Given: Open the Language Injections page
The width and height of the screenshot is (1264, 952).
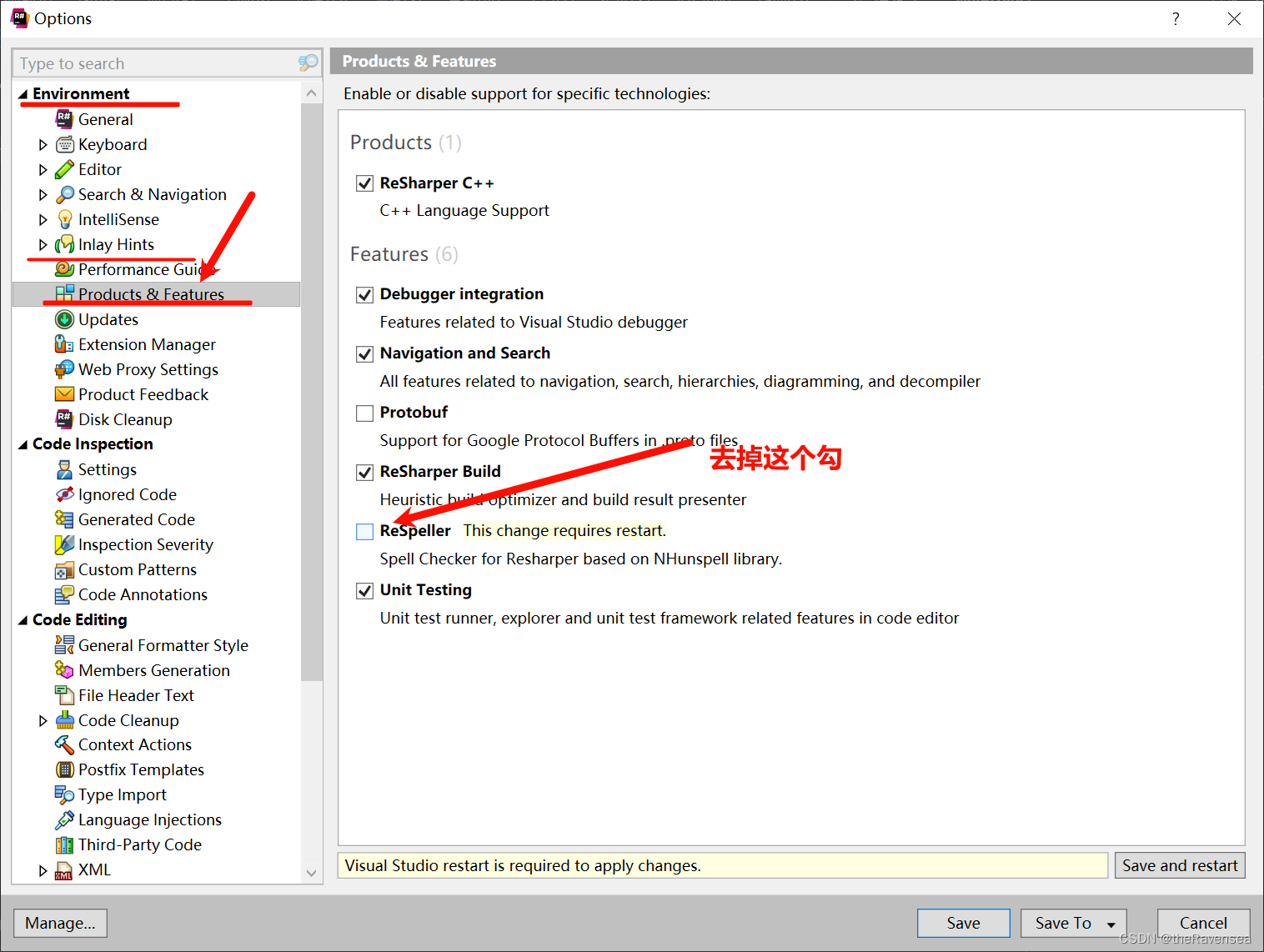Looking at the screenshot, I should tap(150, 819).
